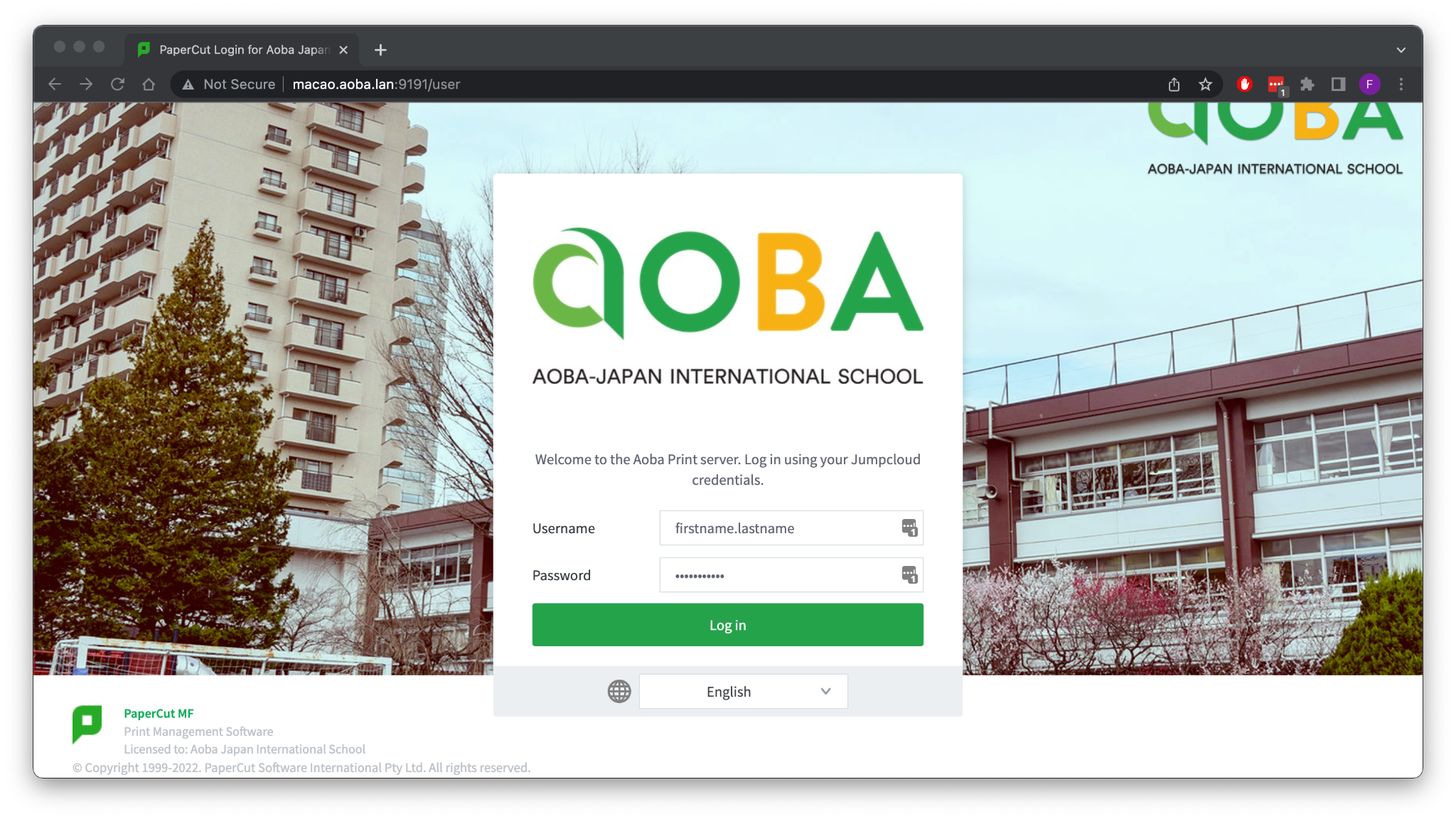The width and height of the screenshot is (1456, 819).
Task: Open a new tab with plus button
Action: 380,50
